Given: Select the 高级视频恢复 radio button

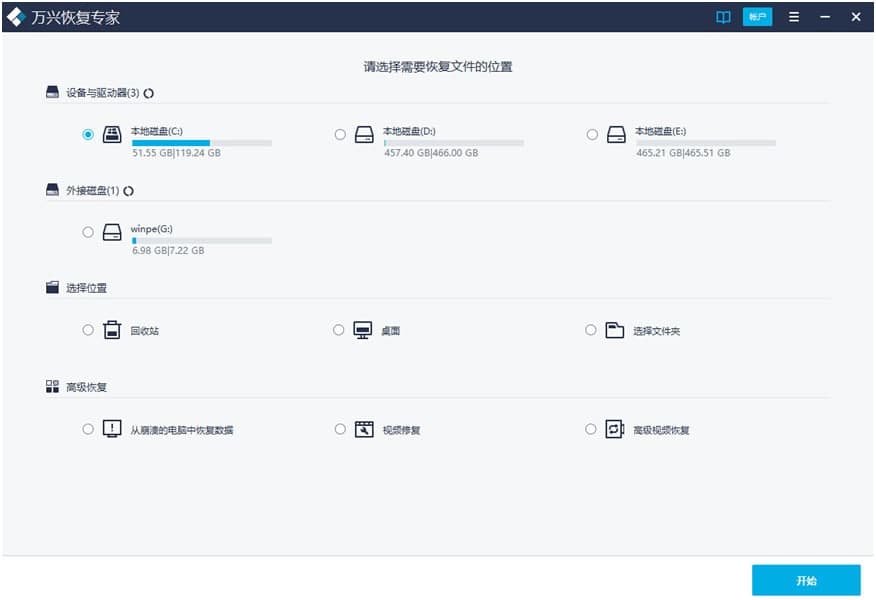Looking at the screenshot, I should click(591, 429).
